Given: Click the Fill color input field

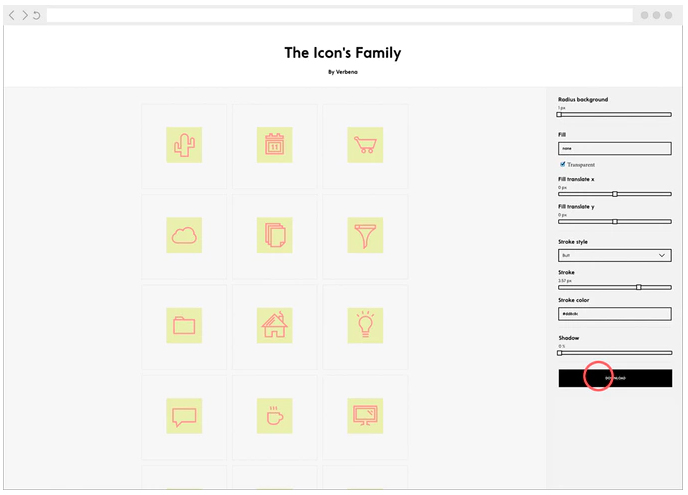Looking at the screenshot, I should [x=615, y=148].
